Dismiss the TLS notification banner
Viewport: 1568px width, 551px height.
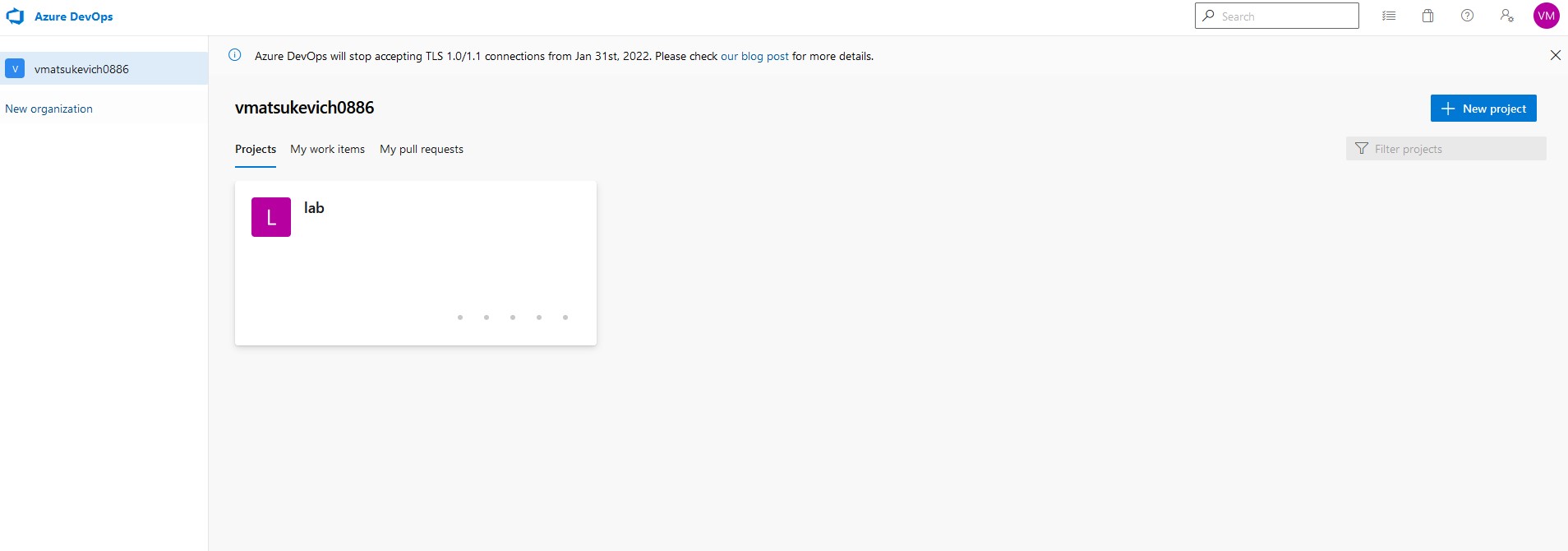(1555, 55)
